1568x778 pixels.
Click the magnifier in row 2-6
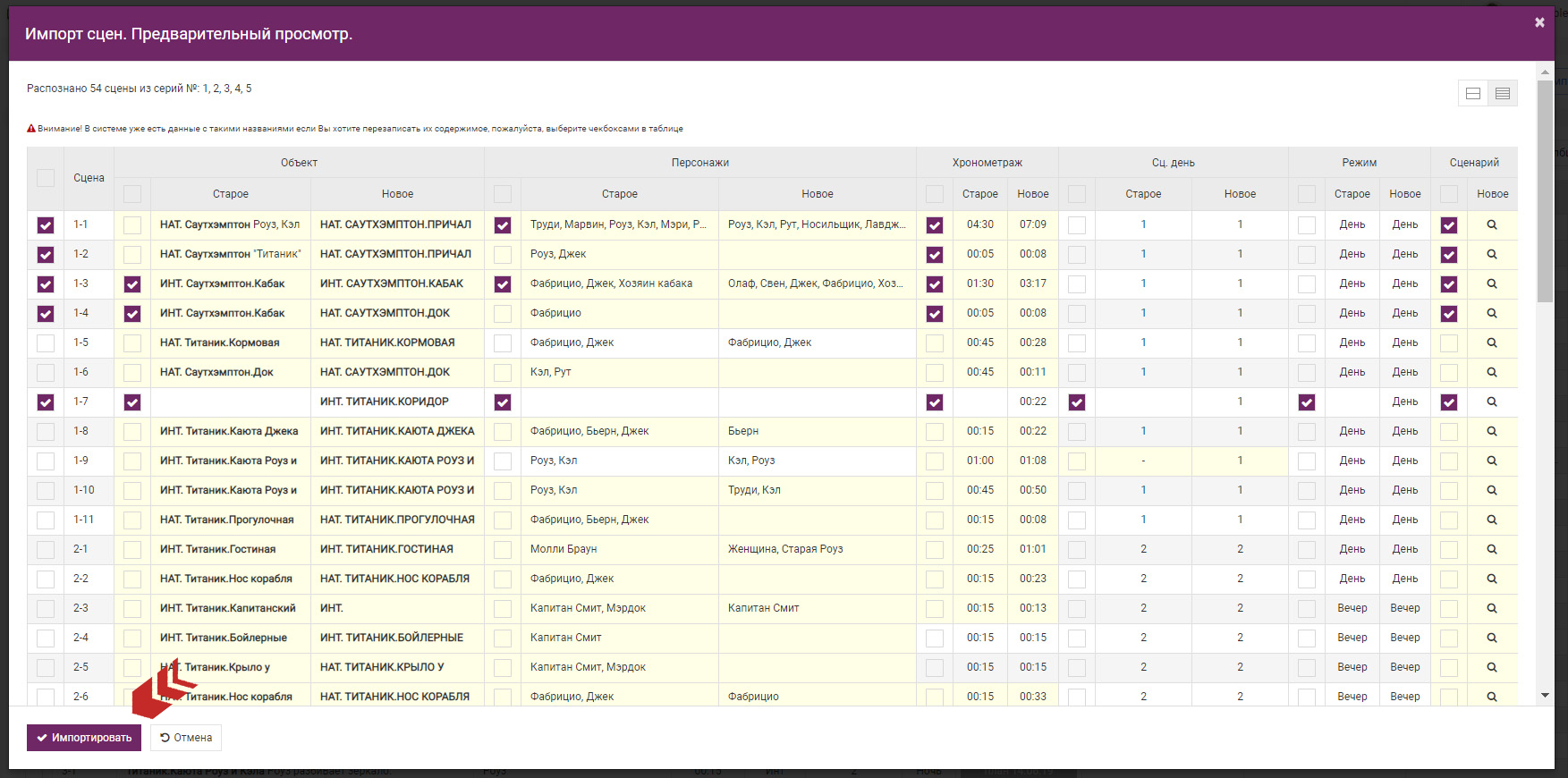tap(1492, 697)
